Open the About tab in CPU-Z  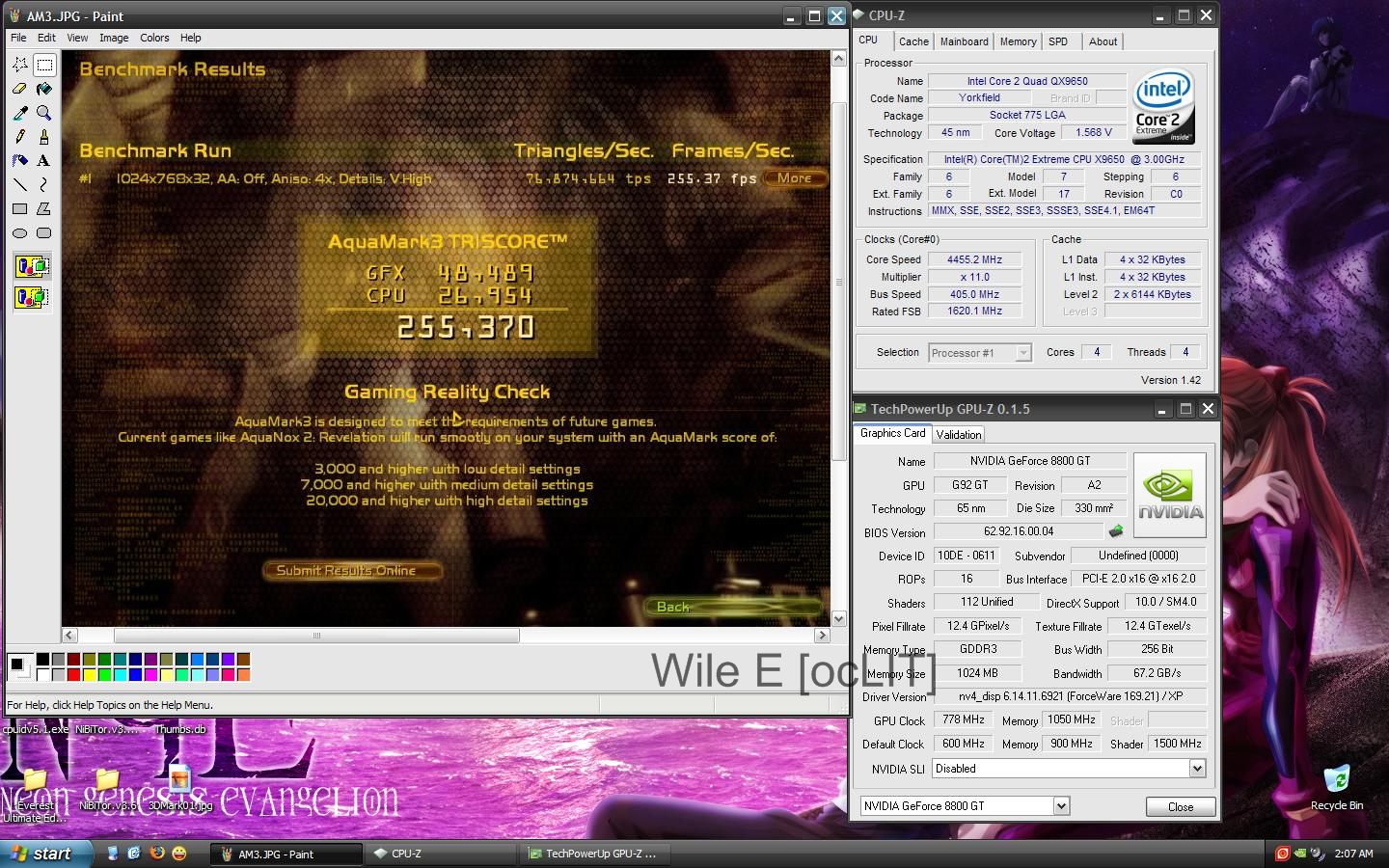[x=1103, y=41]
